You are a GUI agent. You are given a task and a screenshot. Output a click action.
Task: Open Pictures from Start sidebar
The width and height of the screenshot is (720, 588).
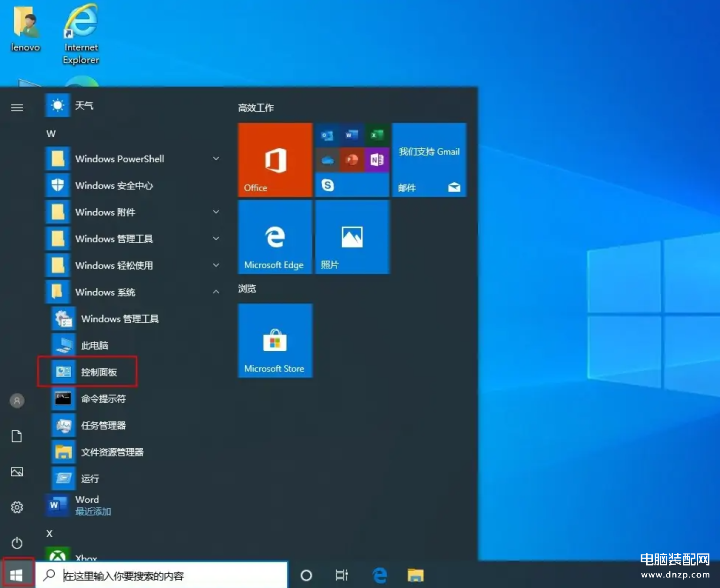[17, 472]
